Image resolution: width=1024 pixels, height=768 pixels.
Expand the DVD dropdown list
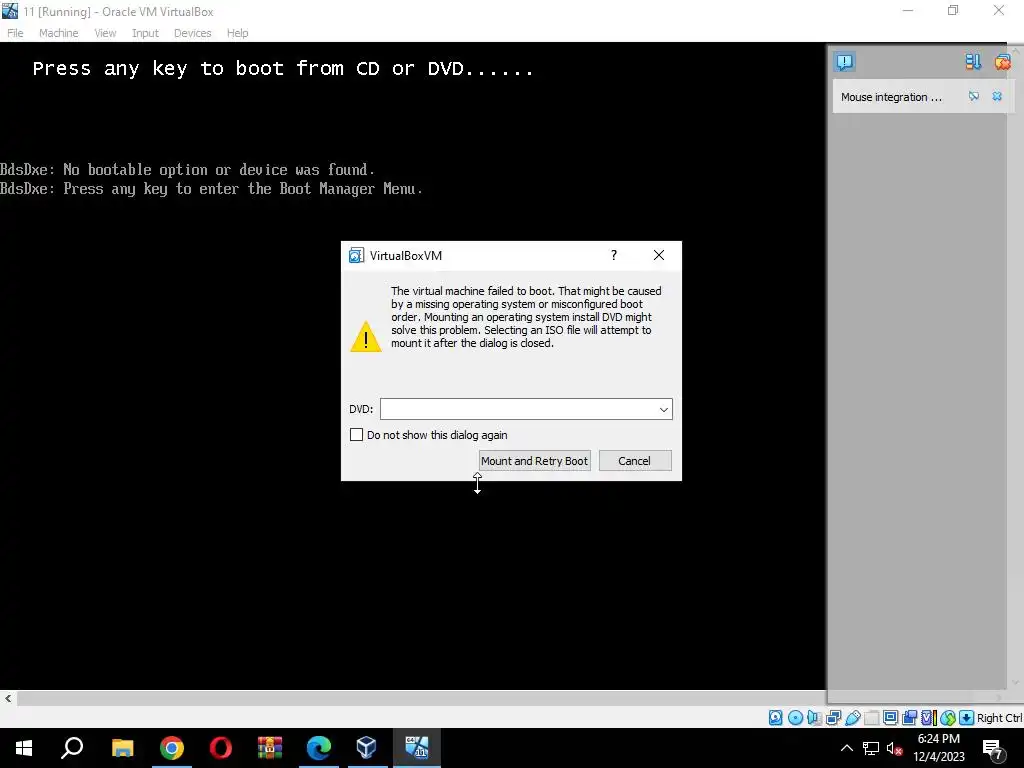664,409
